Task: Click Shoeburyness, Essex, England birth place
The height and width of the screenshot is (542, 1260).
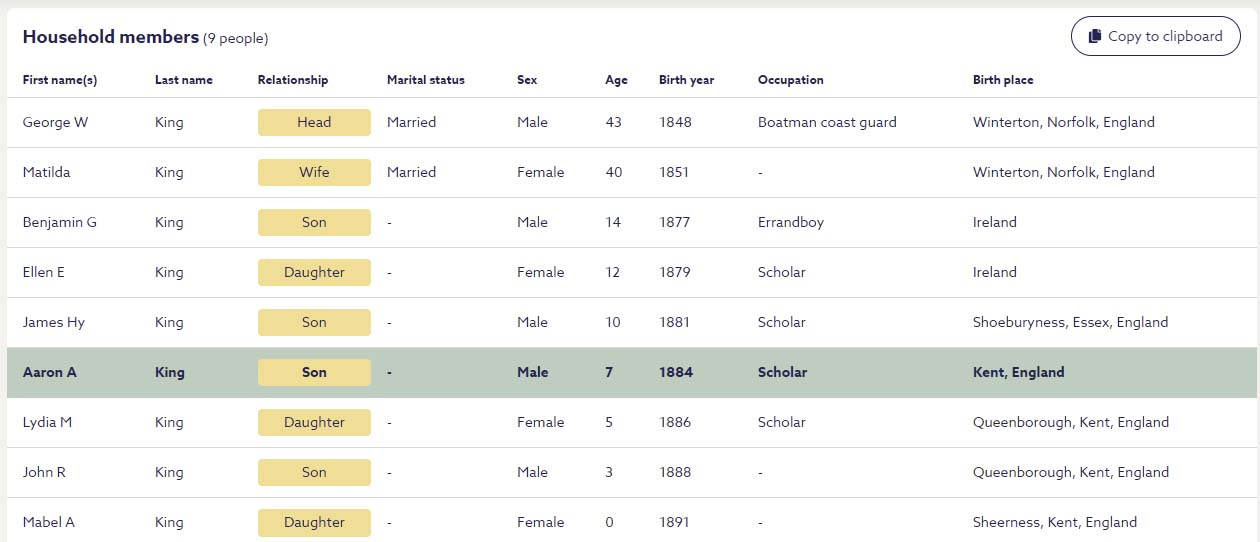Action: (1070, 322)
